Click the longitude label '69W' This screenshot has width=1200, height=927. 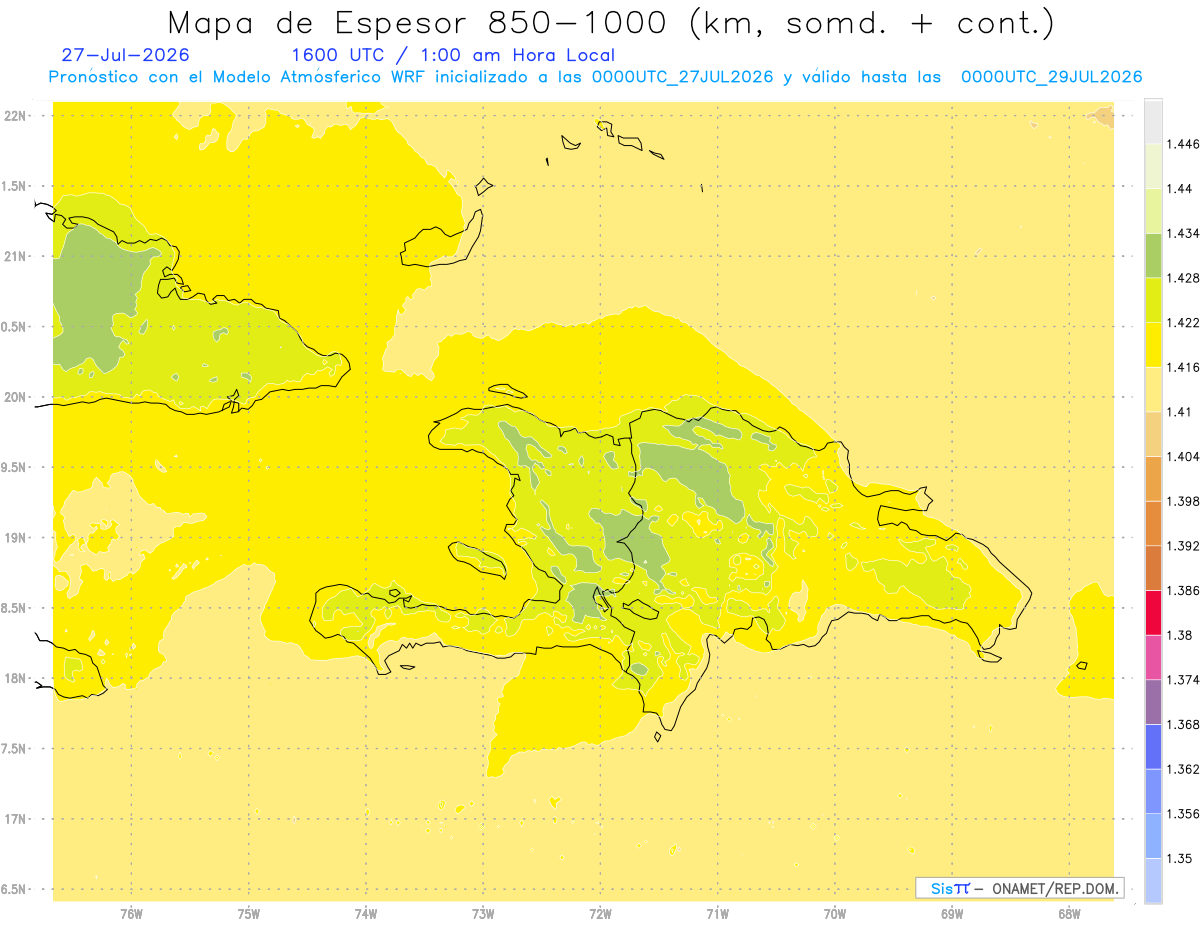(952, 914)
